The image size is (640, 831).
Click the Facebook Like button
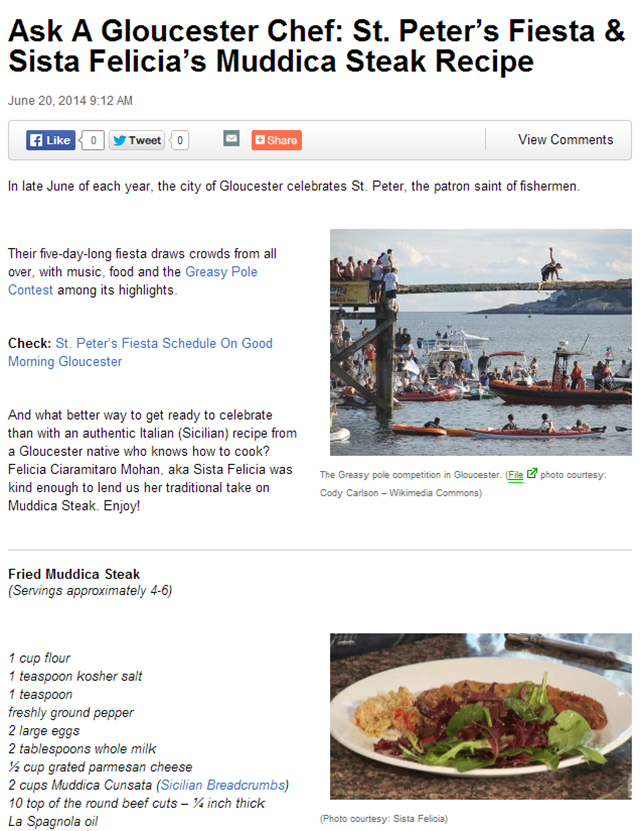50,140
